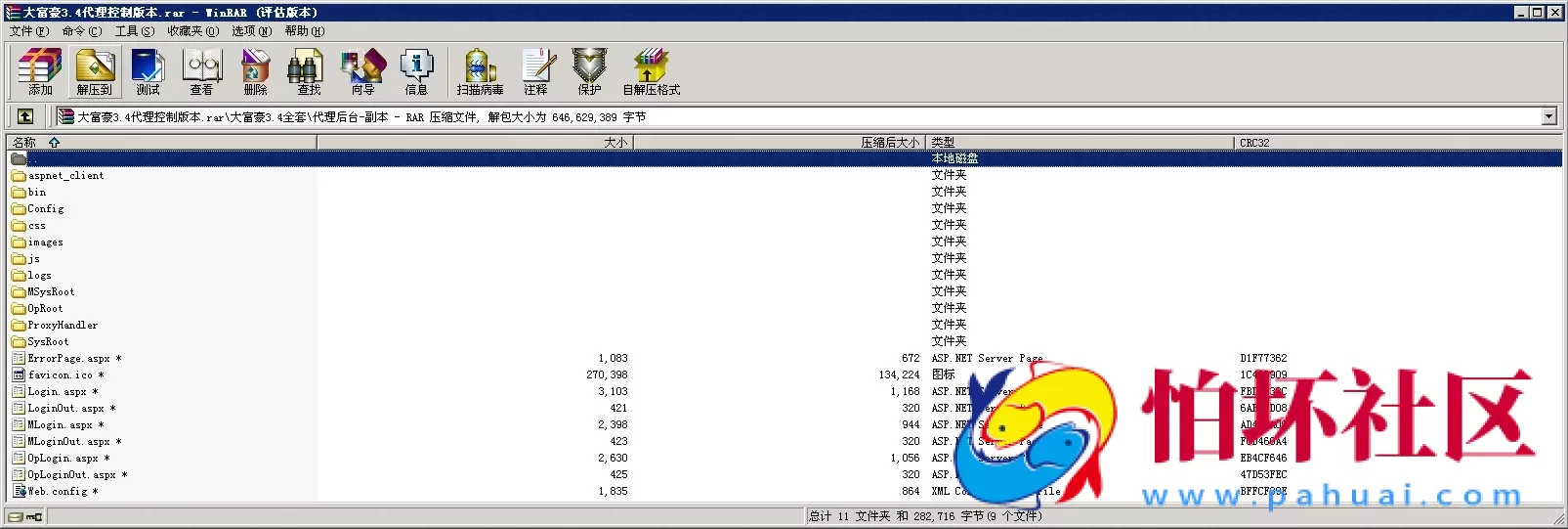Select the MLoginOut.aspx file
1568x529 pixels.
point(74,442)
